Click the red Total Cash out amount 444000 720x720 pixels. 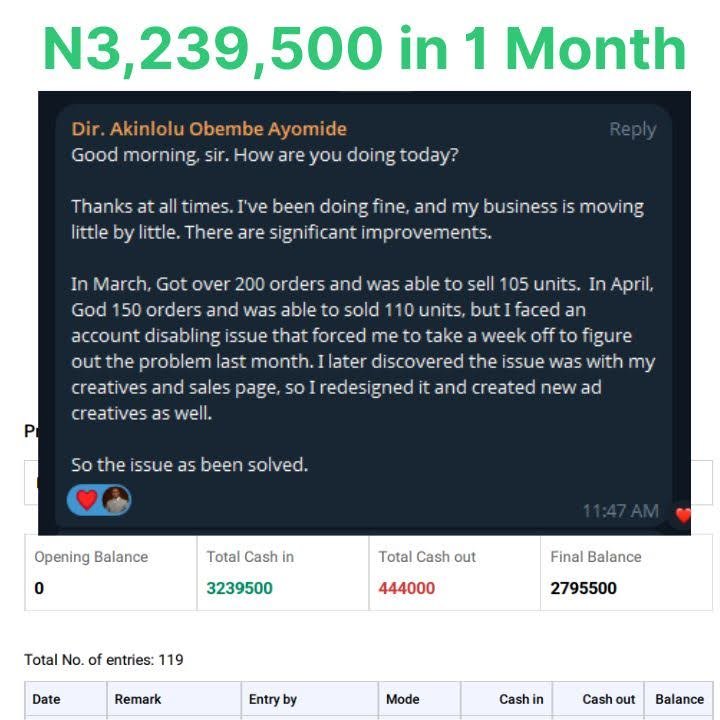click(406, 588)
